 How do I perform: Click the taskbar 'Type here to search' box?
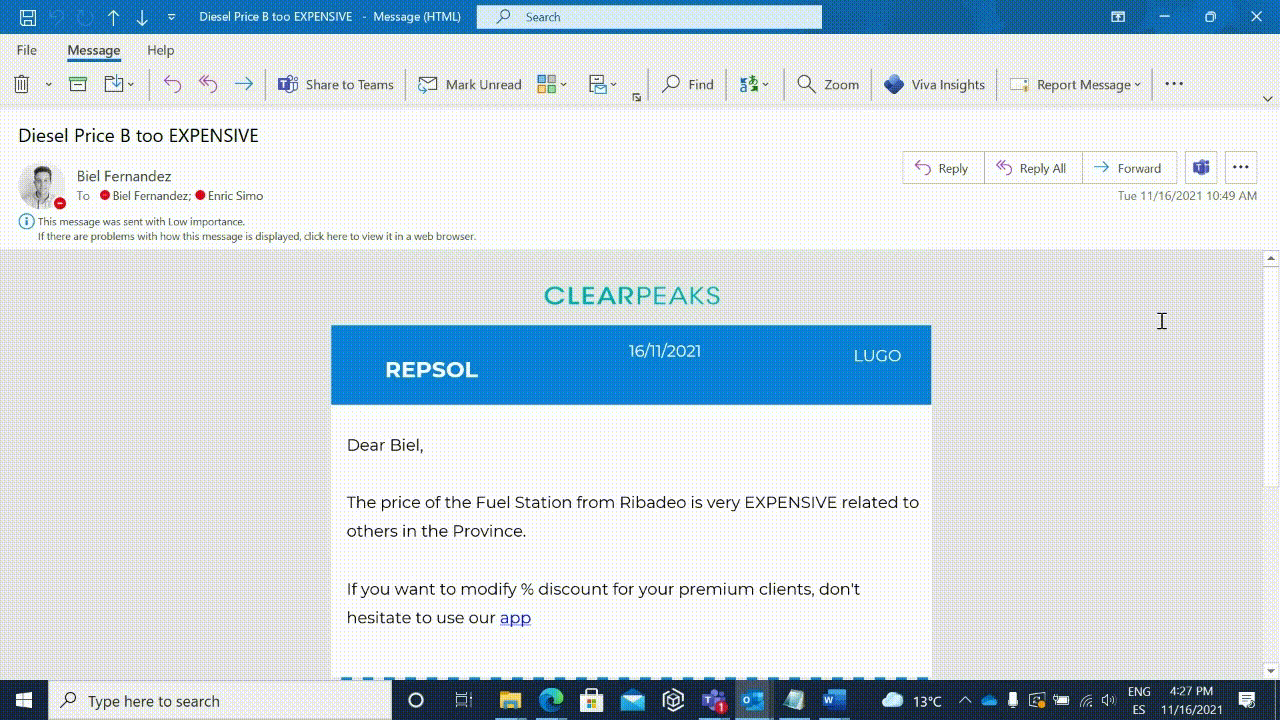pos(220,701)
